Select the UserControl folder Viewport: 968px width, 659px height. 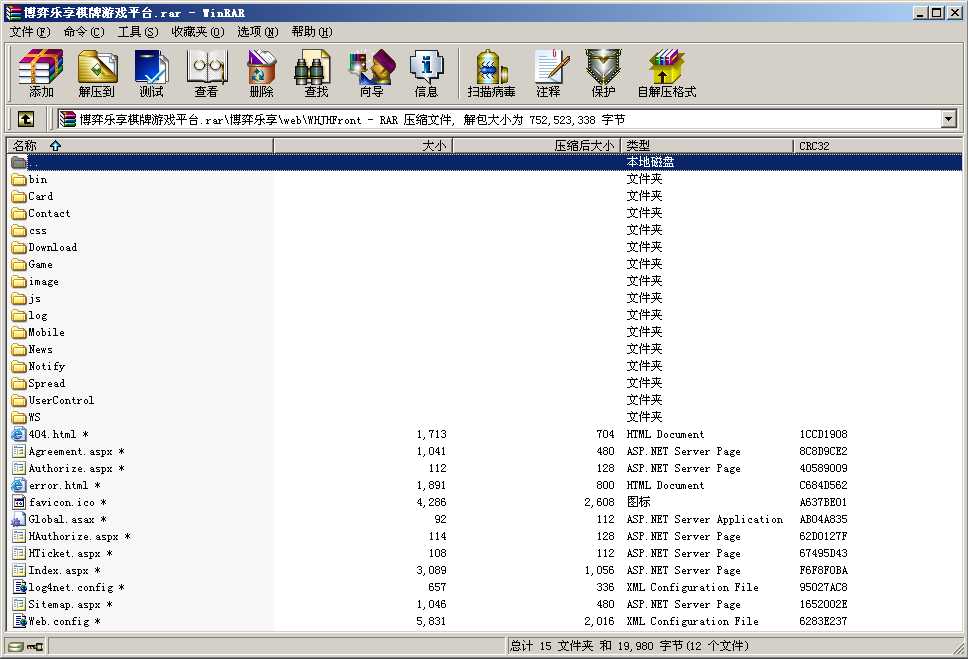click(53, 400)
